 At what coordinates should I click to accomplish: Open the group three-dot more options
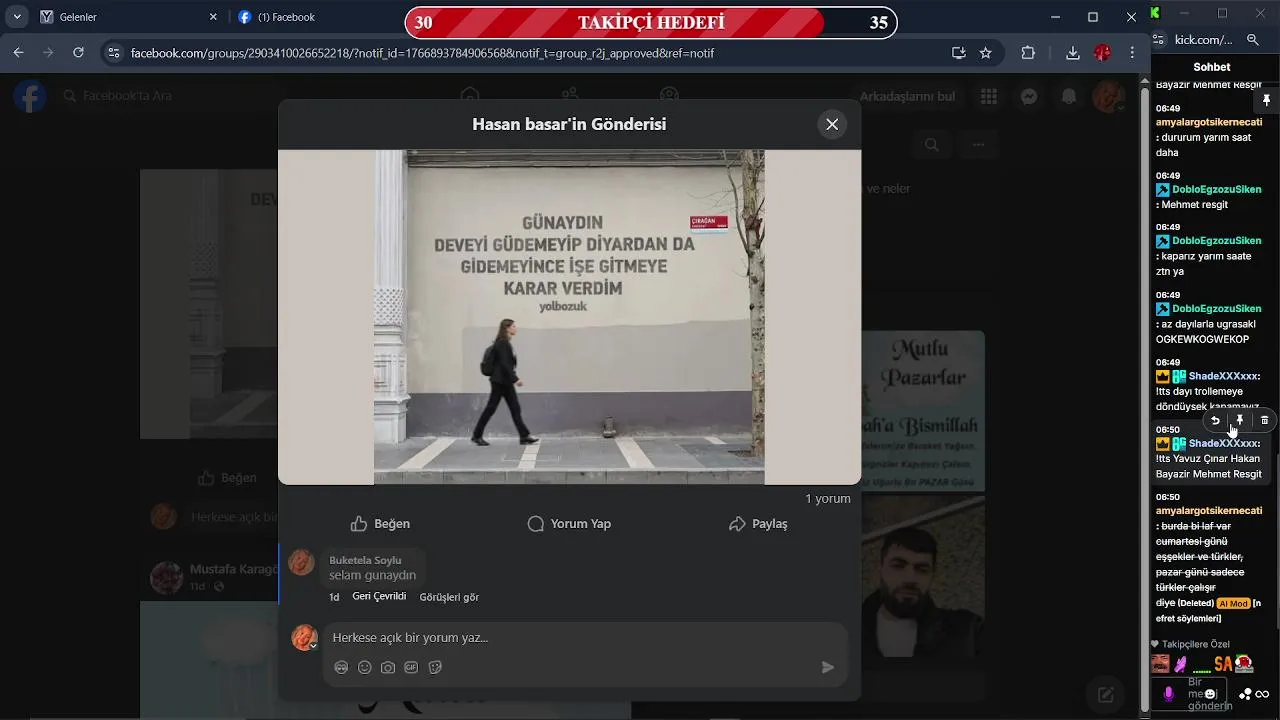tap(978, 145)
